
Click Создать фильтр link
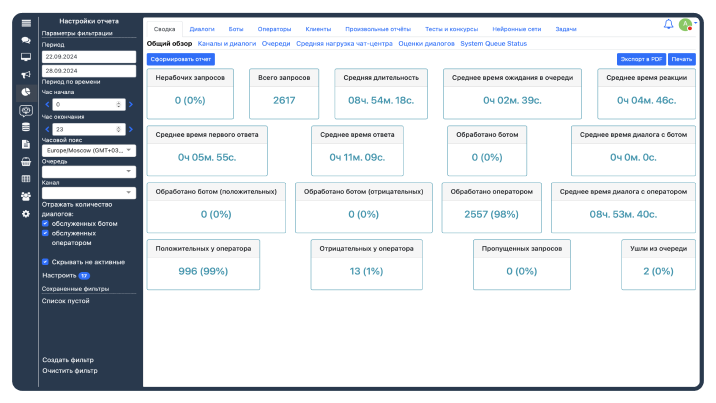pos(68,360)
